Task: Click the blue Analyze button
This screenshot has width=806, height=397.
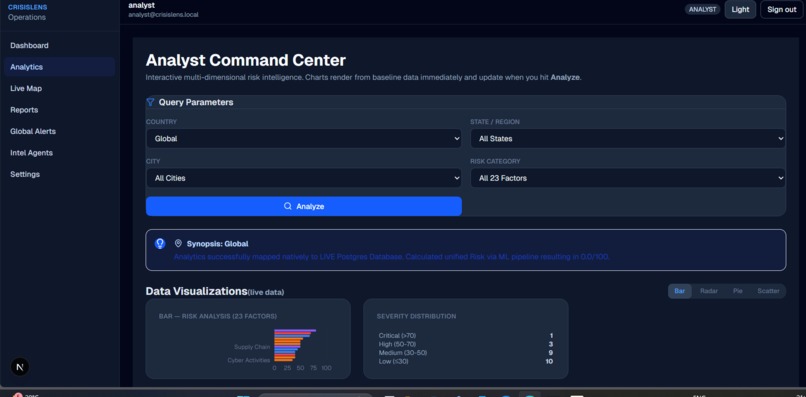Action: (x=303, y=206)
